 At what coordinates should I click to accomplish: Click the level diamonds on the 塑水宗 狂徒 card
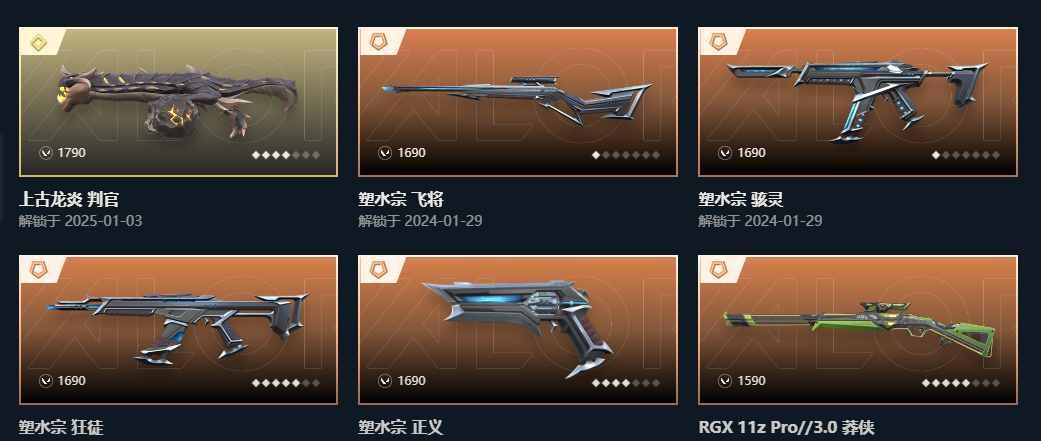(x=286, y=383)
